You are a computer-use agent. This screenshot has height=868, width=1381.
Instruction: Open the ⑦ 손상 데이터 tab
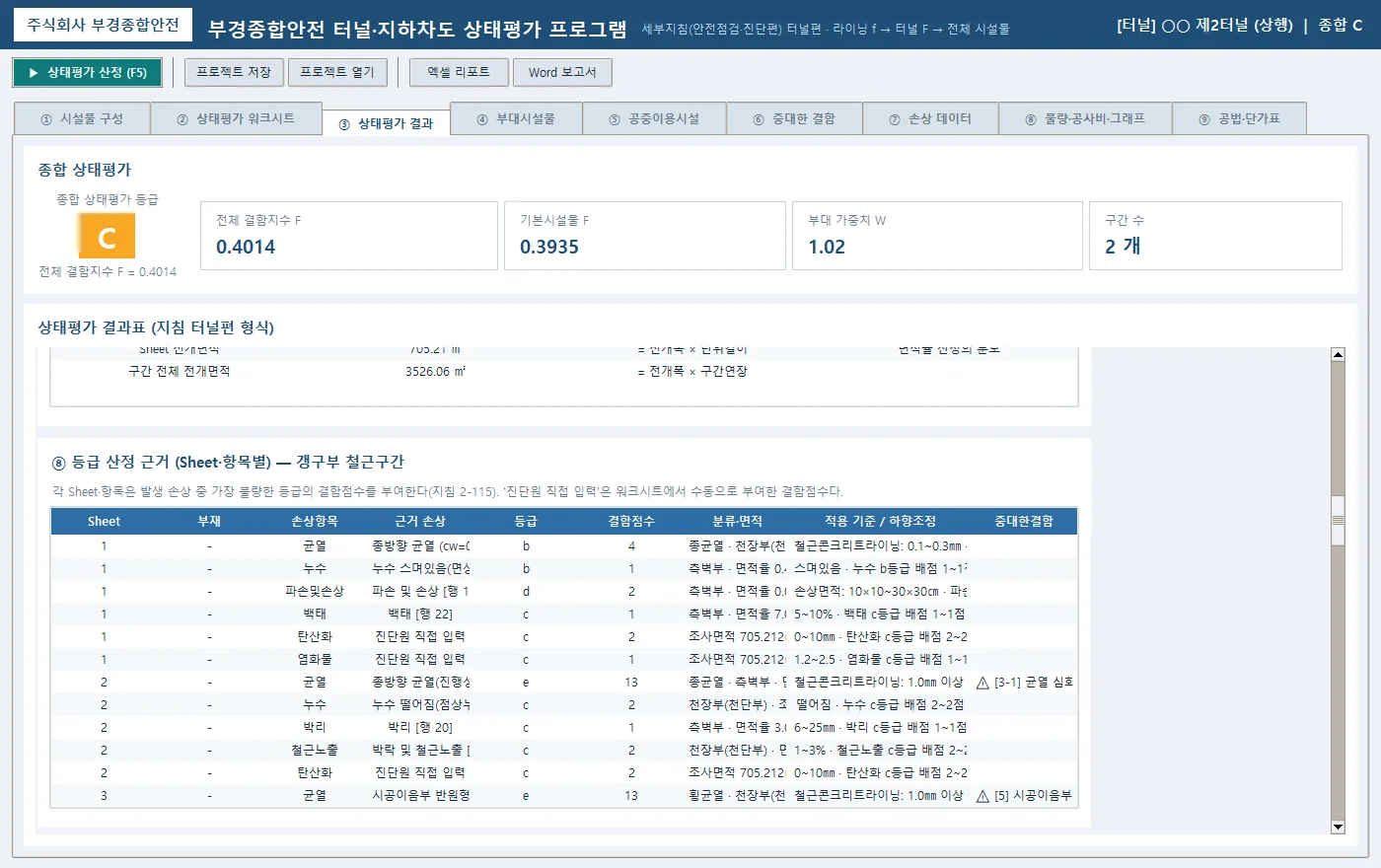[930, 118]
